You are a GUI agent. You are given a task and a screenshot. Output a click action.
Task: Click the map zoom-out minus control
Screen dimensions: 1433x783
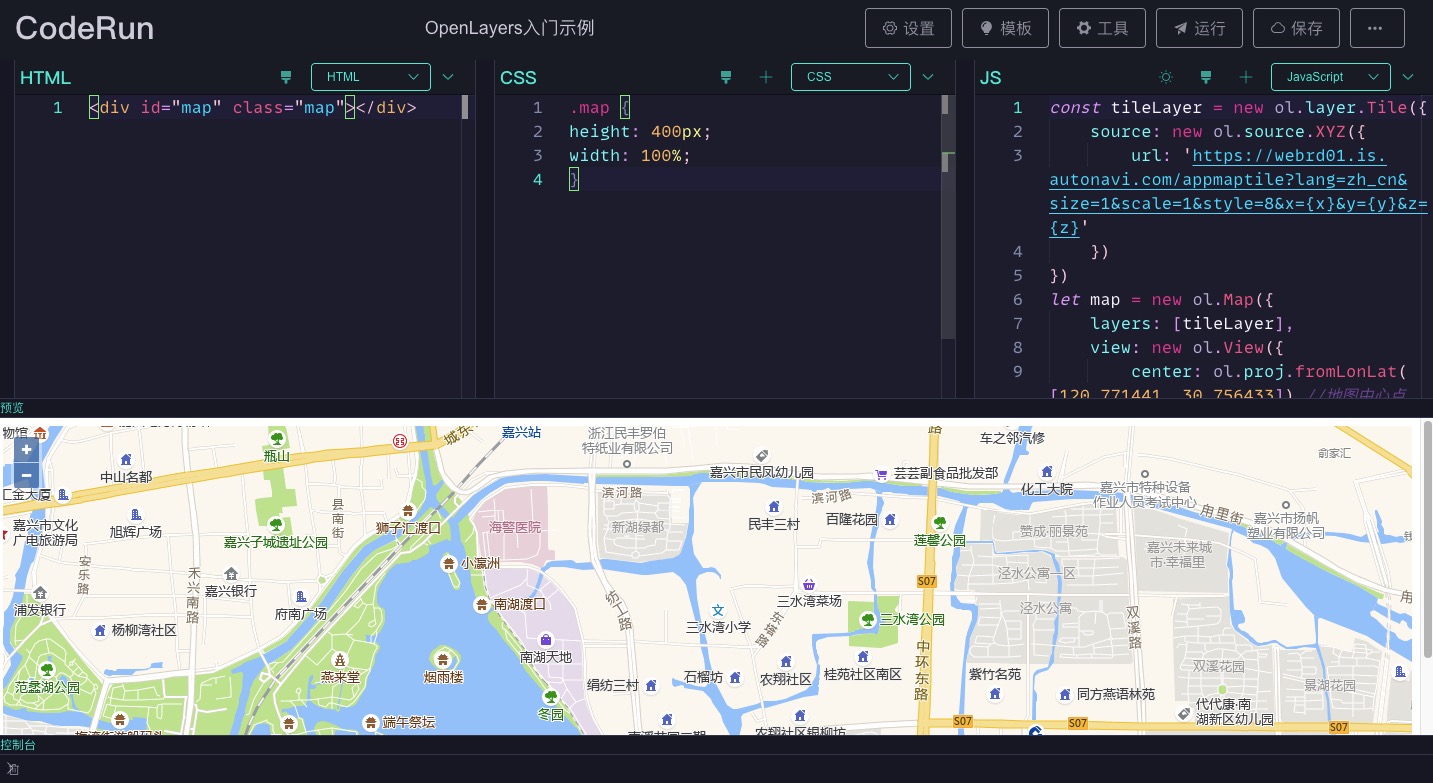coord(26,475)
